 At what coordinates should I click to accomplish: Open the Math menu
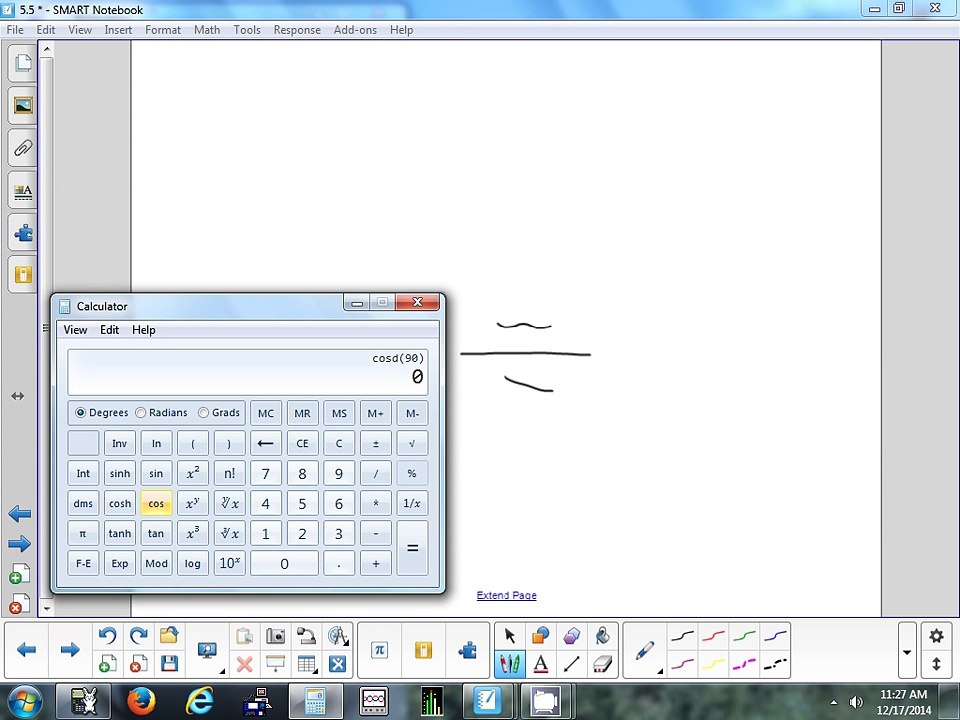tap(207, 30)
